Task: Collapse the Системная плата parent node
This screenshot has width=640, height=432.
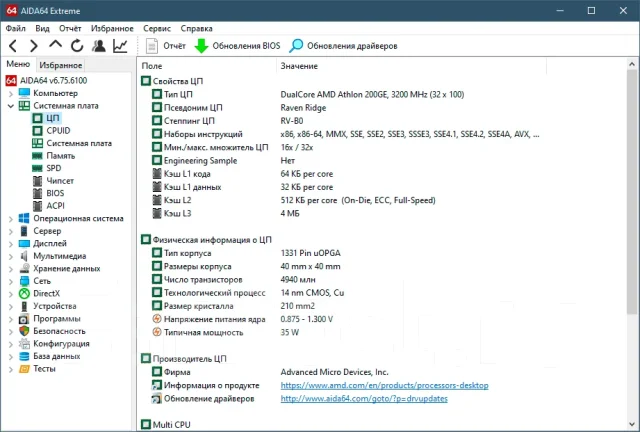Action: pos(11,106)
